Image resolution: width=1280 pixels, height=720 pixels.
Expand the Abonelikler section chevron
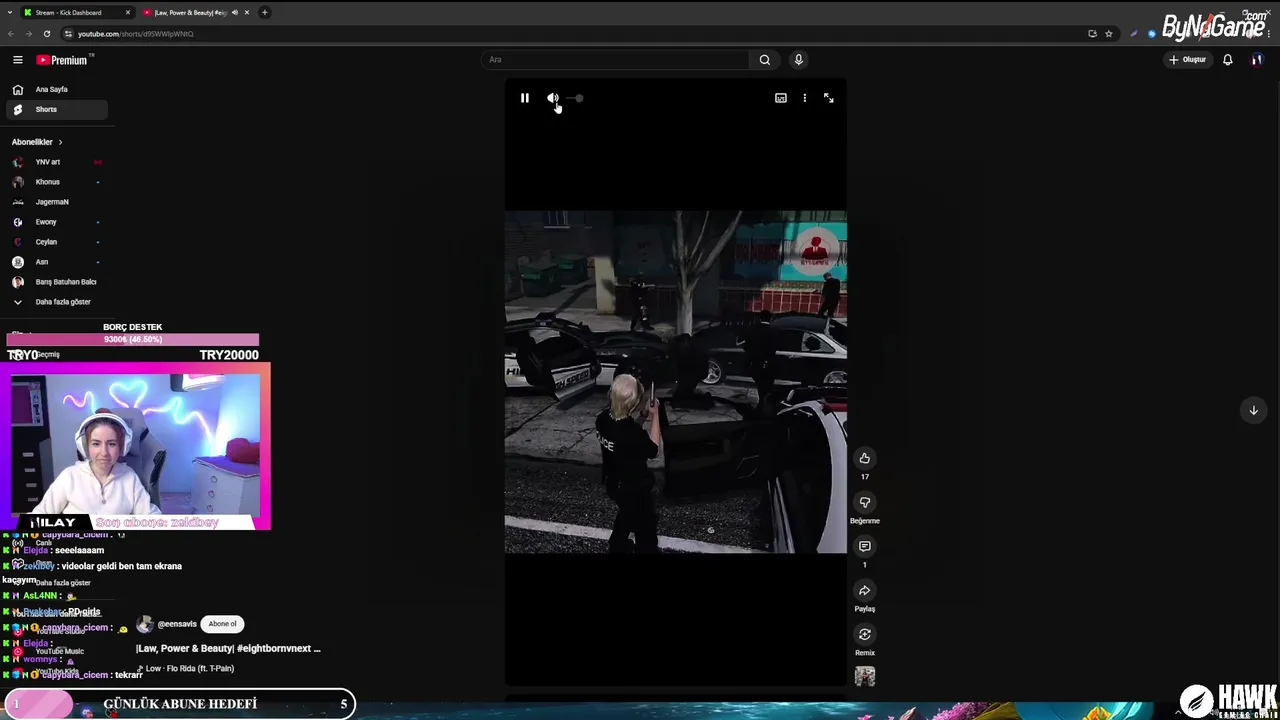click(60, 142)
